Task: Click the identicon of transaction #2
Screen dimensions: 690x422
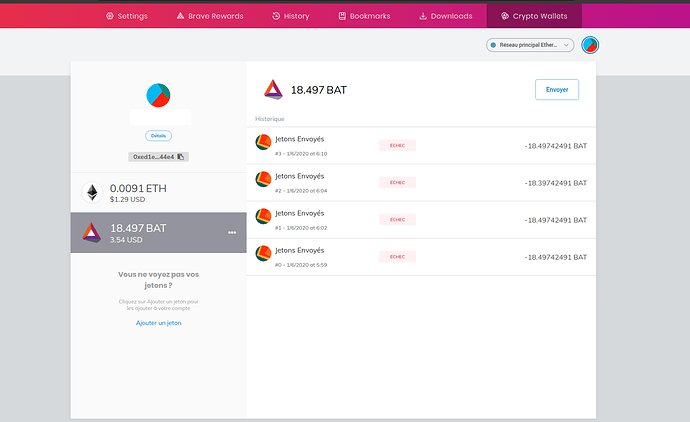Action: pyautogui.click(x=263, y=179)
